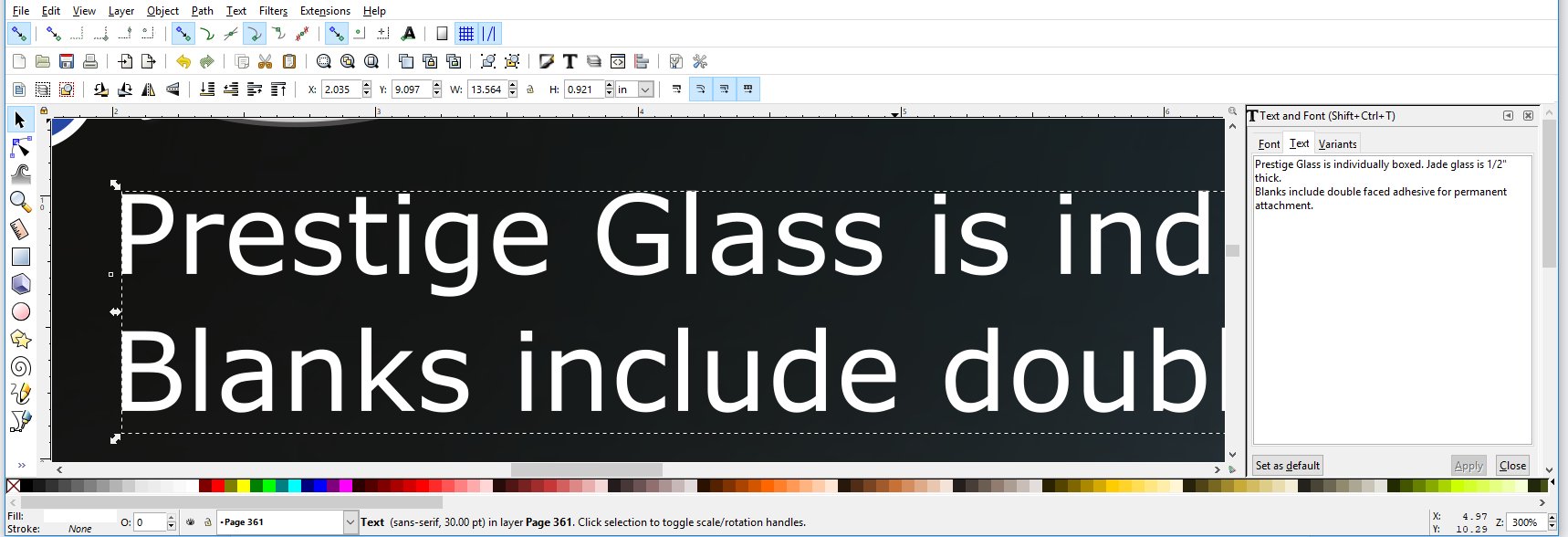Select the Spiral tool
This screenshot has width=1568, height=537.
[x=20, y=366]
